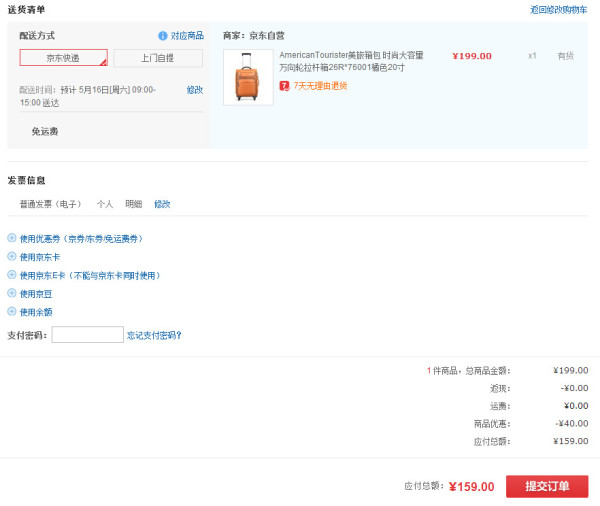Click 免运费 shipping label

(45, 132)
